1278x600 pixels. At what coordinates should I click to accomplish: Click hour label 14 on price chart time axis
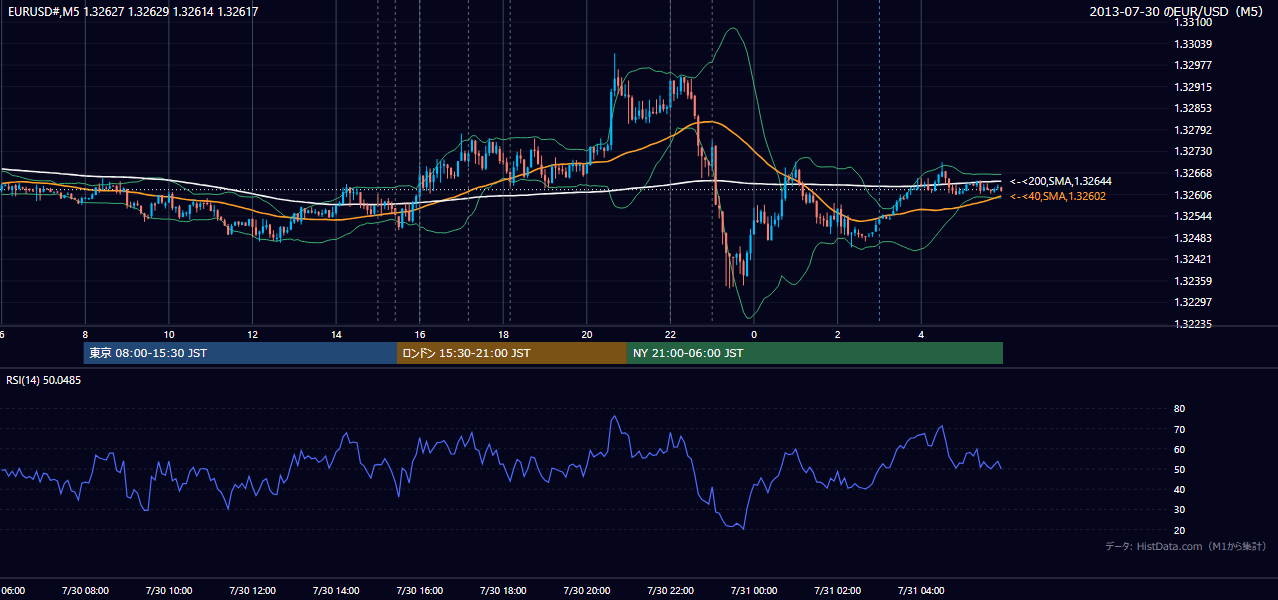[x=336, y=334]
